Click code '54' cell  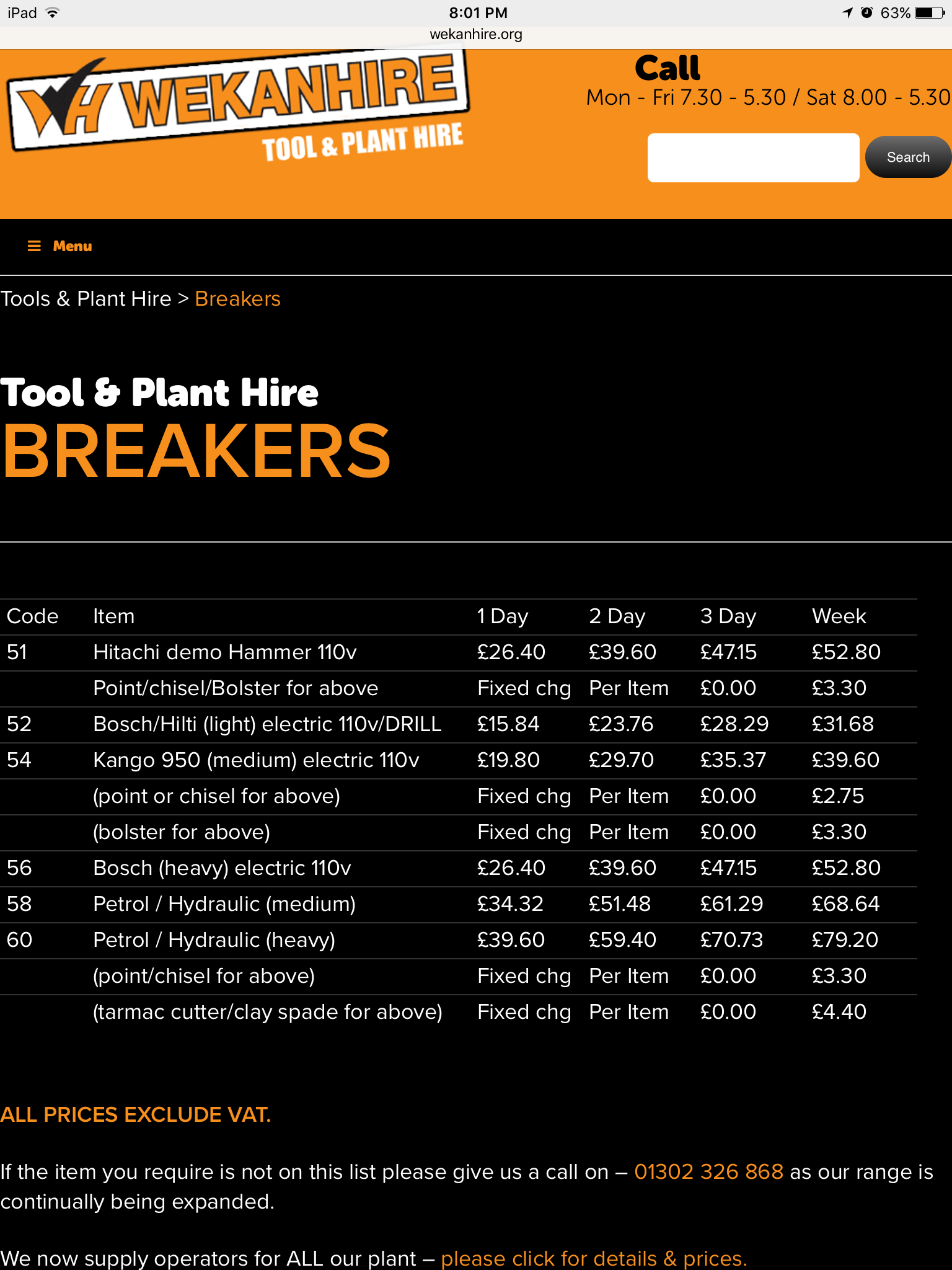pos(19,760)
